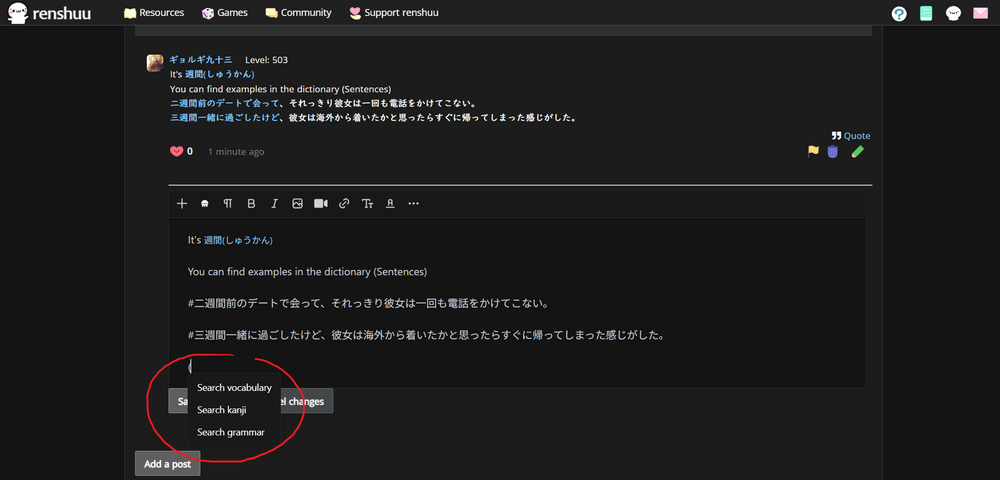
Task: Open the Community menu
Action: (x=298, y=13)
